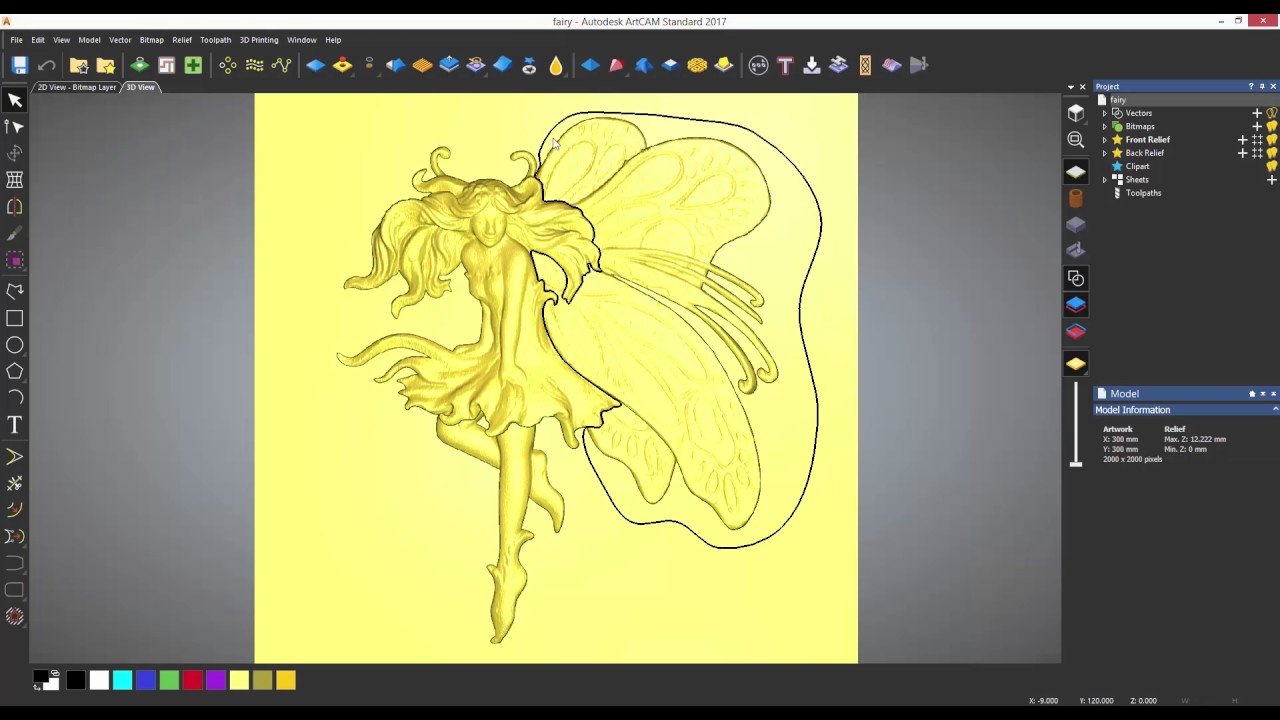Viewport: 1280px width, 720px height.
Task: Open the File menu
Action: pyautogui.click(x=17, y=40)
